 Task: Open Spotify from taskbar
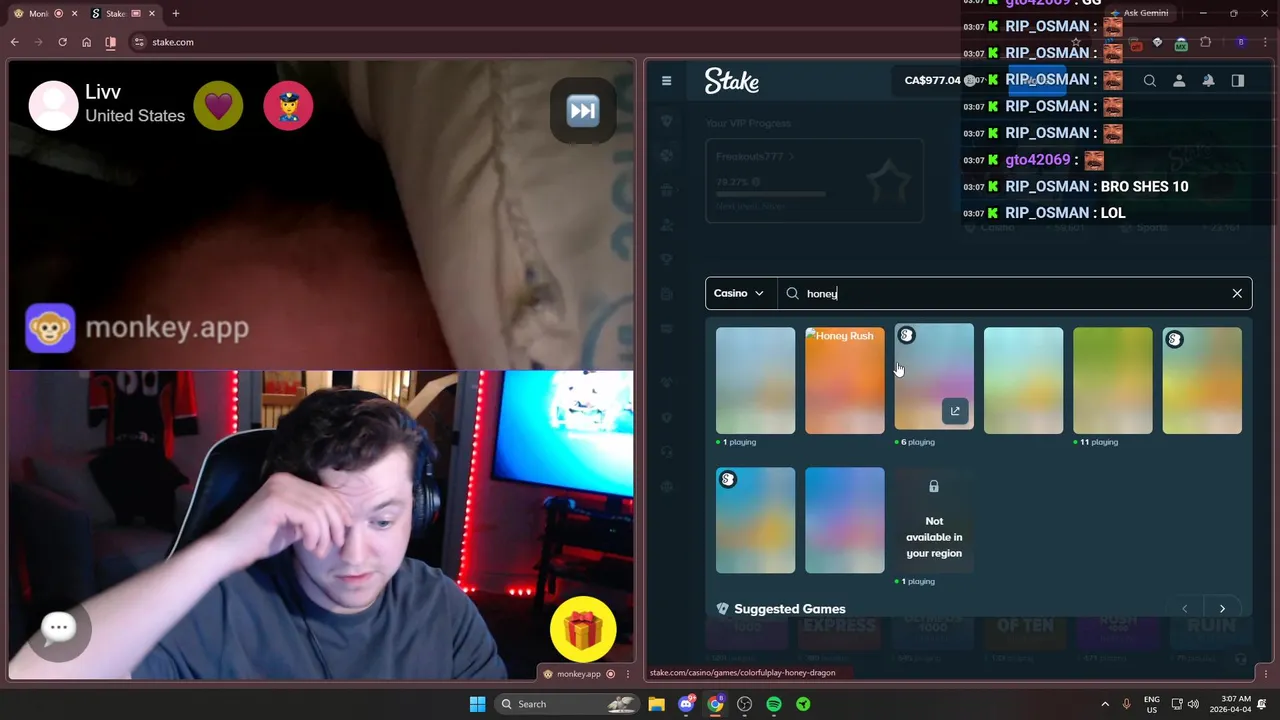coord(774,704)
